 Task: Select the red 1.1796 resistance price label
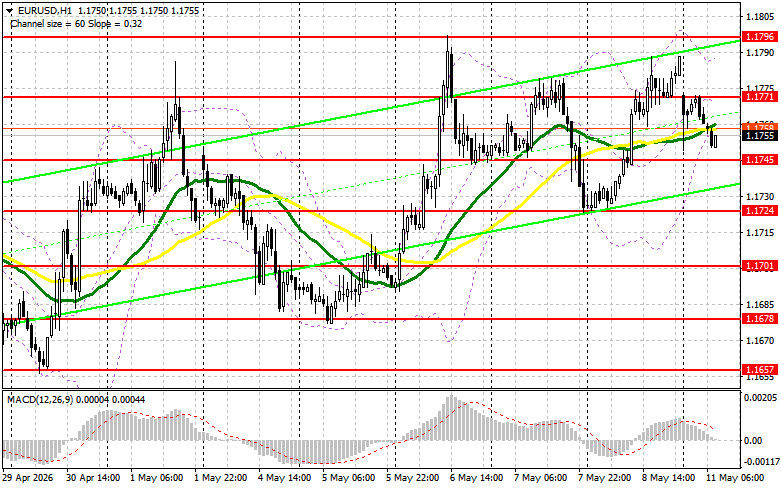click(761, 36)
